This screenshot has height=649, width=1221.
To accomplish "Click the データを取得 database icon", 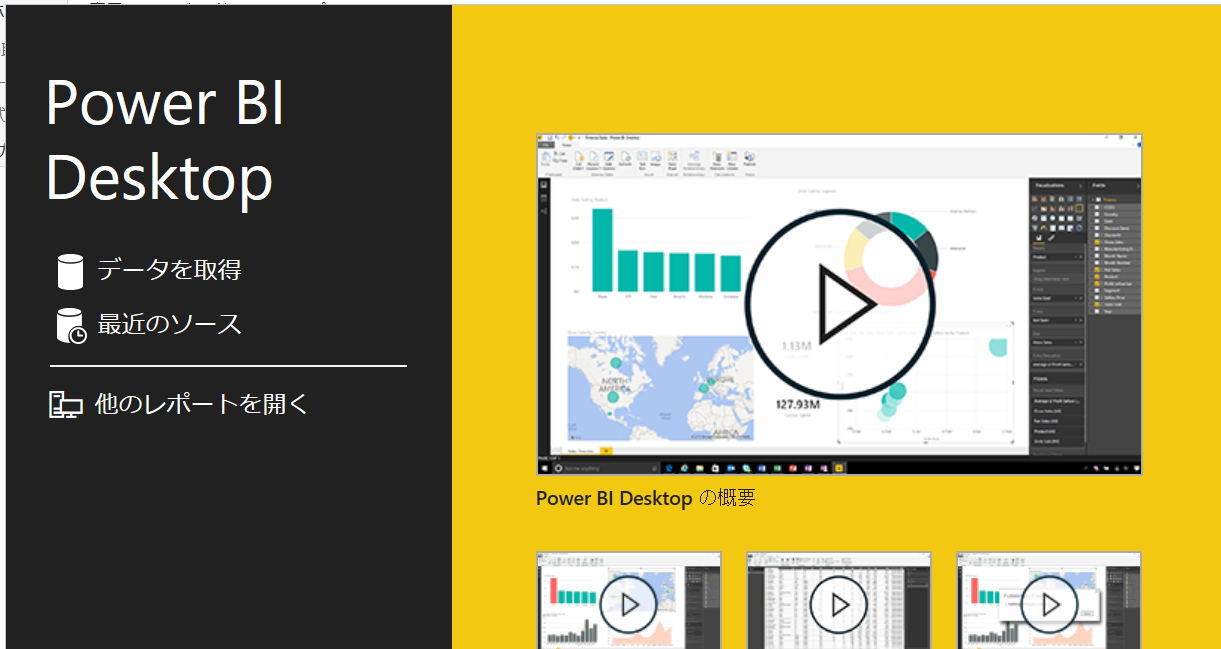I will pyautogui.click(x=70, y=271).
